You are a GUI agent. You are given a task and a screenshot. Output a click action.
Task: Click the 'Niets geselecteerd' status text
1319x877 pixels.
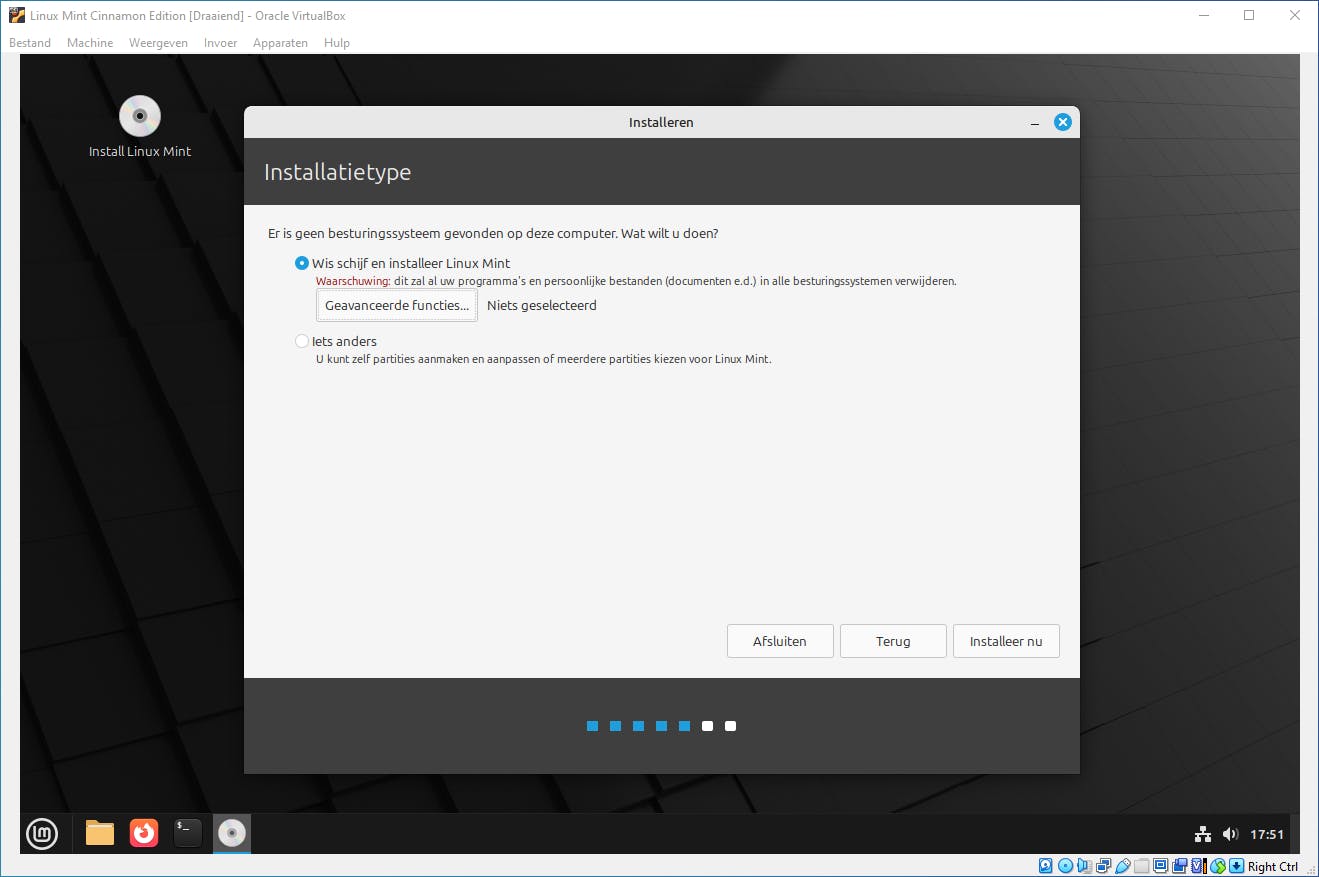coord(542,305)
